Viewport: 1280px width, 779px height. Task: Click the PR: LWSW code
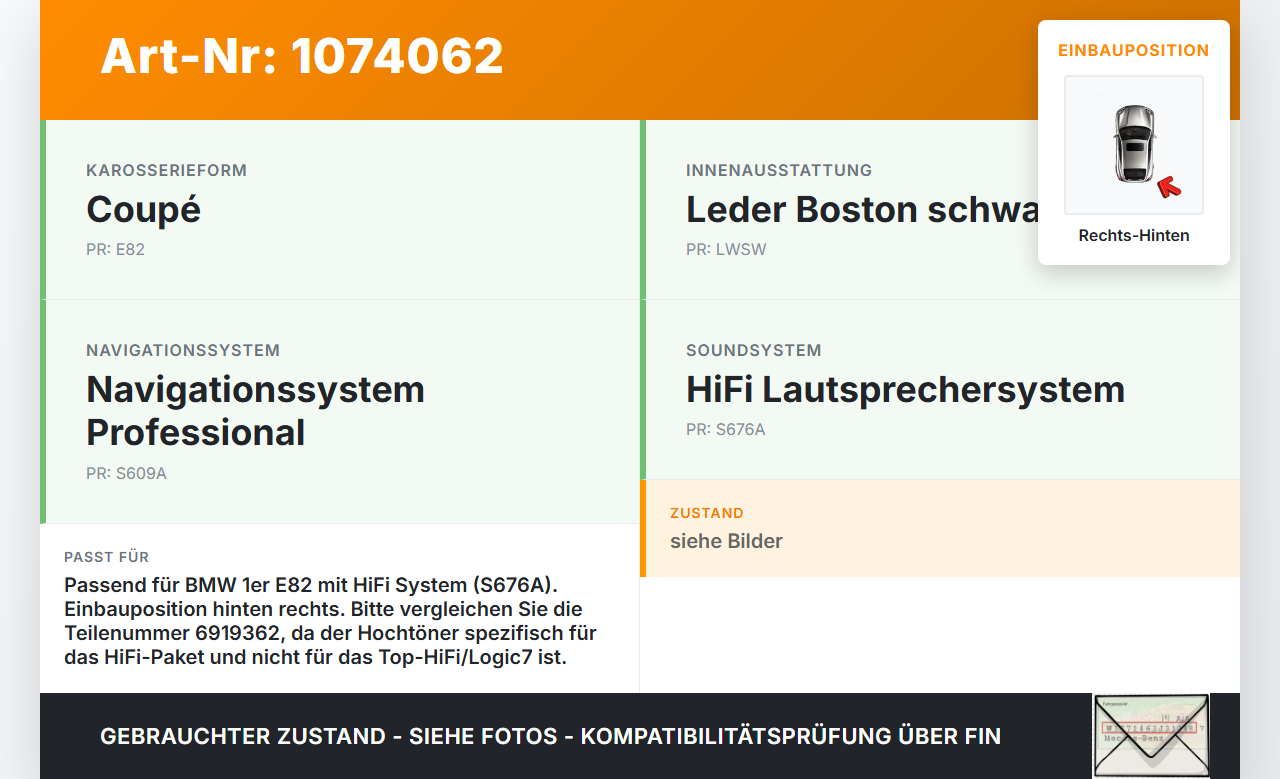726,250
